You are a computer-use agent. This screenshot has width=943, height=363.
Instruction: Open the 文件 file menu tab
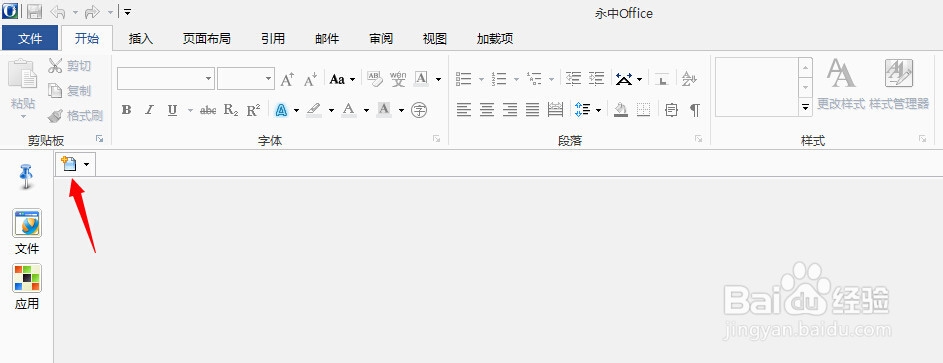30,38
